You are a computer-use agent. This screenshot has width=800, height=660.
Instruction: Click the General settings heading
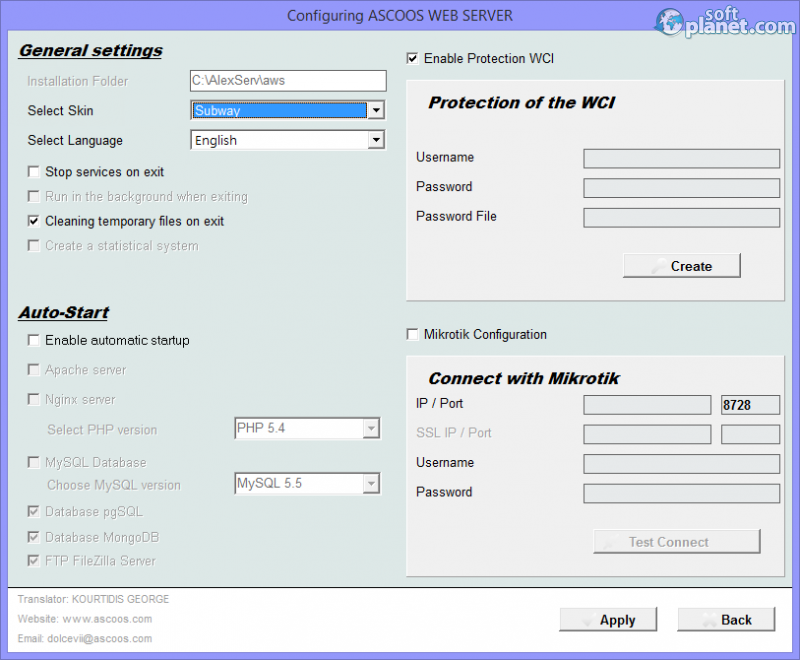[90, 50]
